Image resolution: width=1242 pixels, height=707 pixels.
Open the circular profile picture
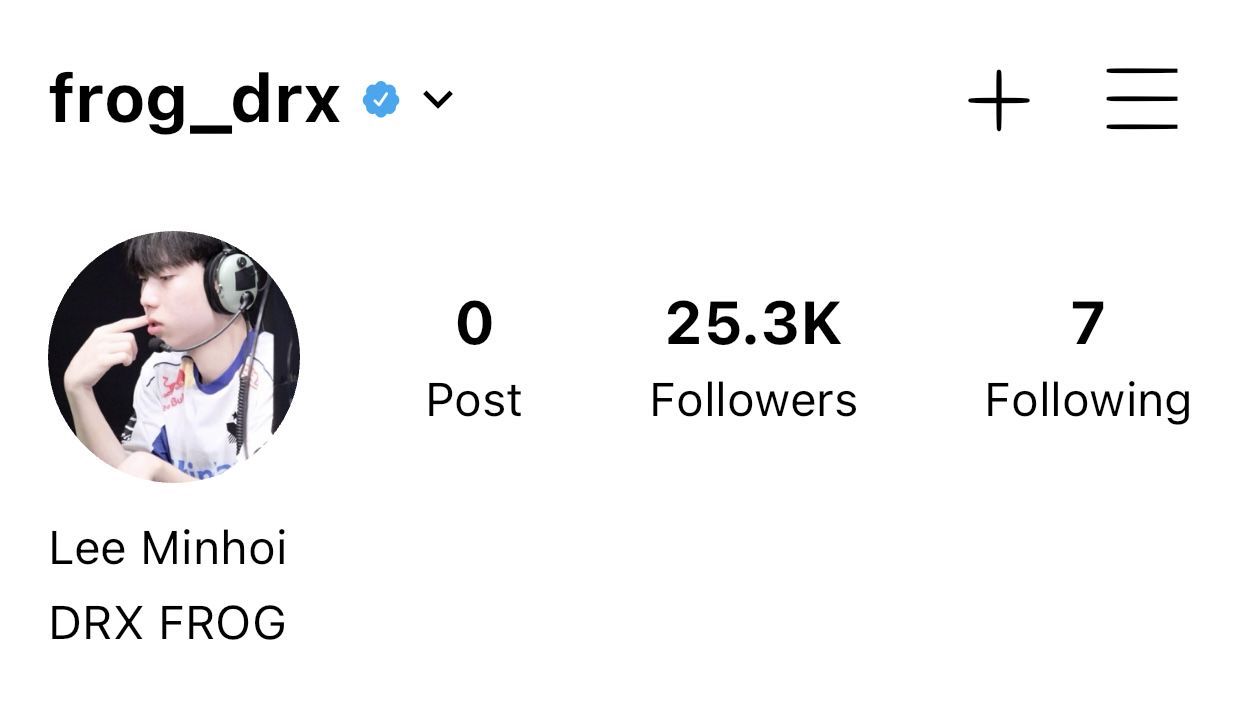coord(174,357)
